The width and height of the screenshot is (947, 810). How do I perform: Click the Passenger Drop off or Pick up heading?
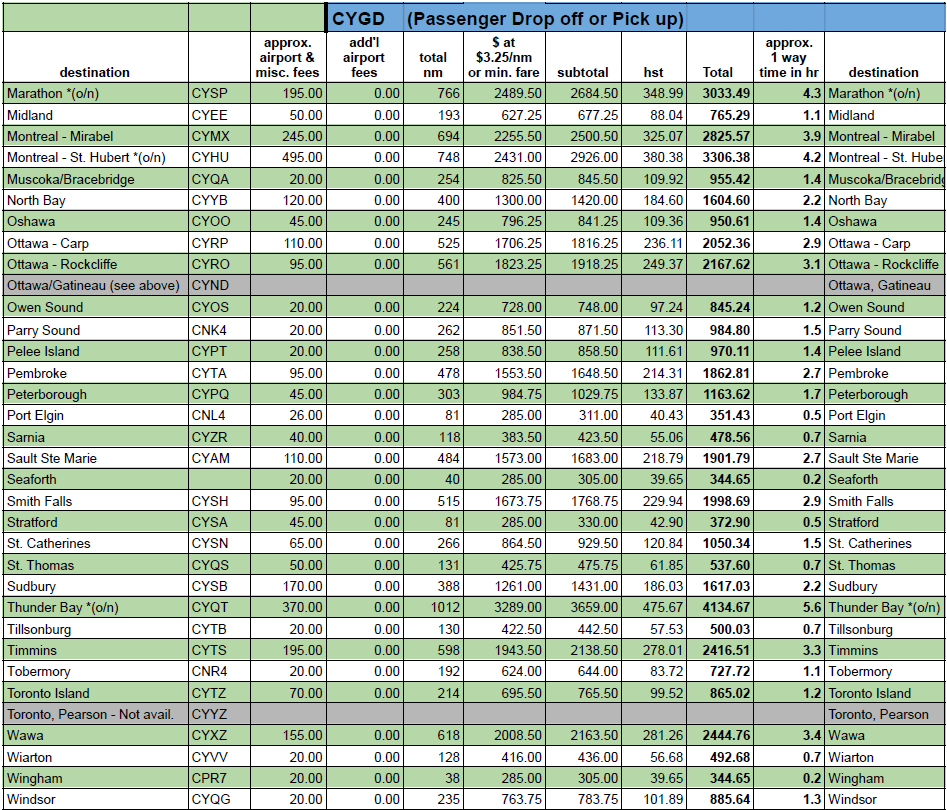pos(544,18)
